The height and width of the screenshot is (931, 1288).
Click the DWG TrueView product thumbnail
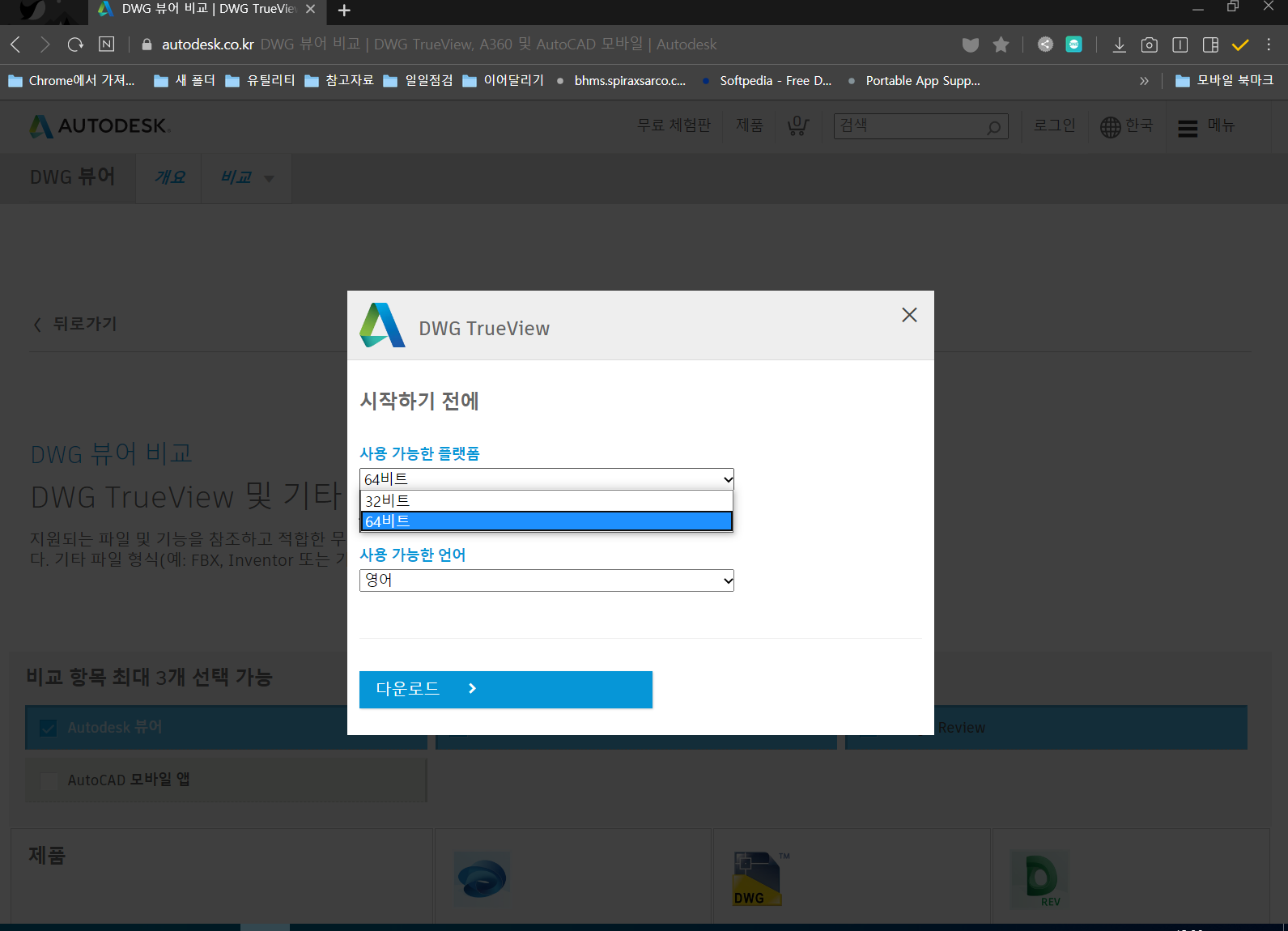[759, 878]
